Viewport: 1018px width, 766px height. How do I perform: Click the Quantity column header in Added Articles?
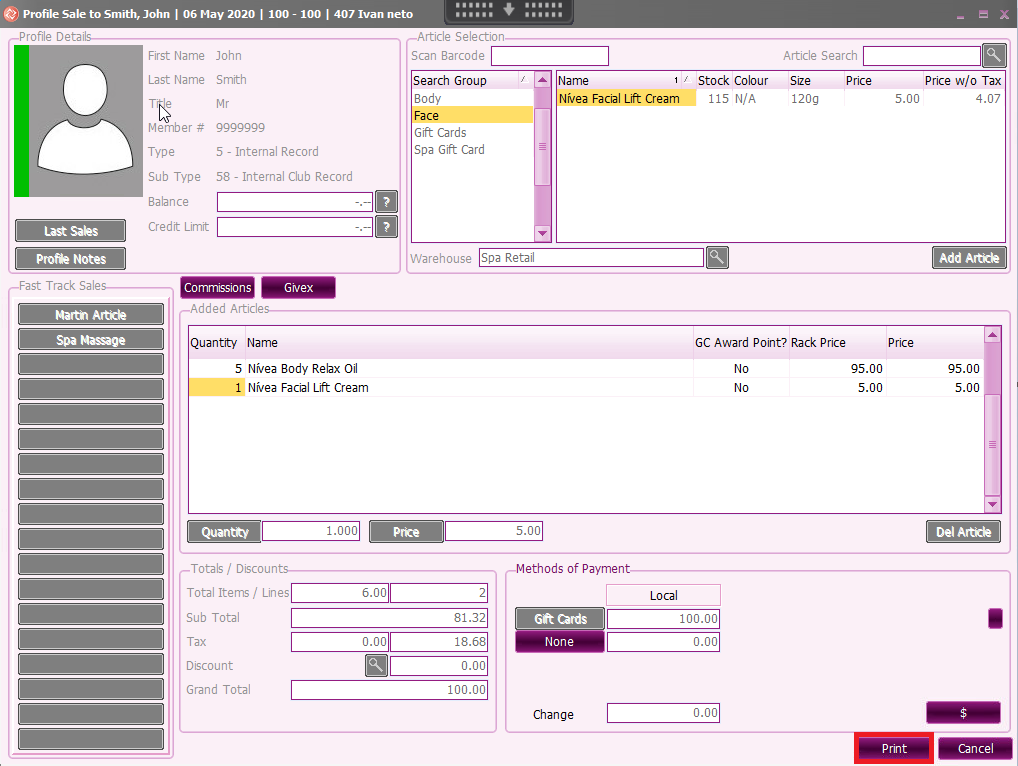click(217, 343)
